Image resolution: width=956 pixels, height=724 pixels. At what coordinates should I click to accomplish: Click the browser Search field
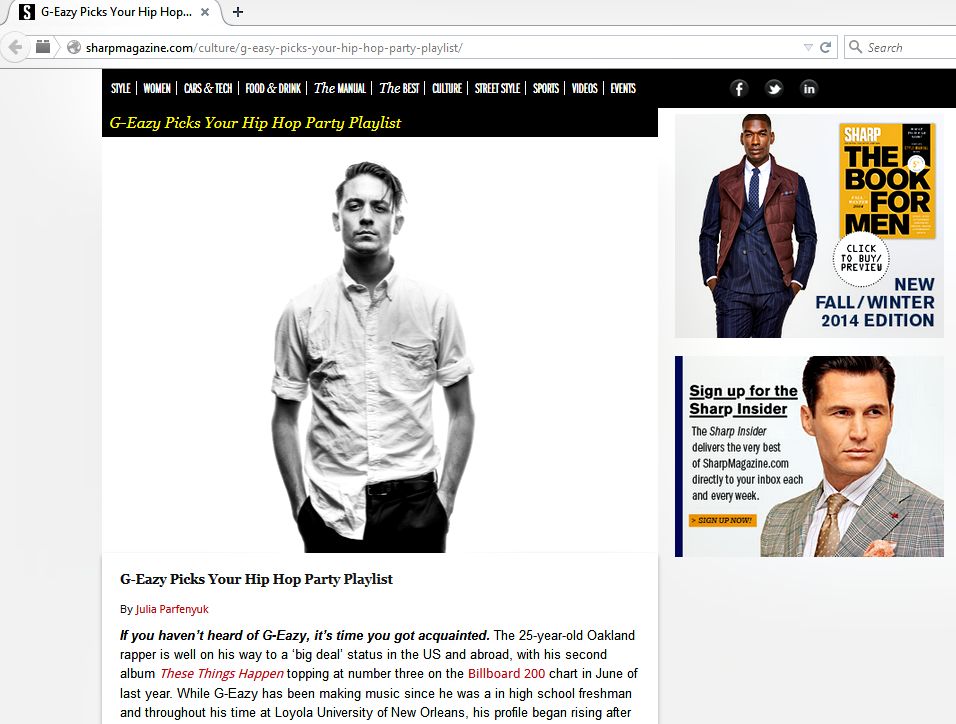click(x=901, y=47)
